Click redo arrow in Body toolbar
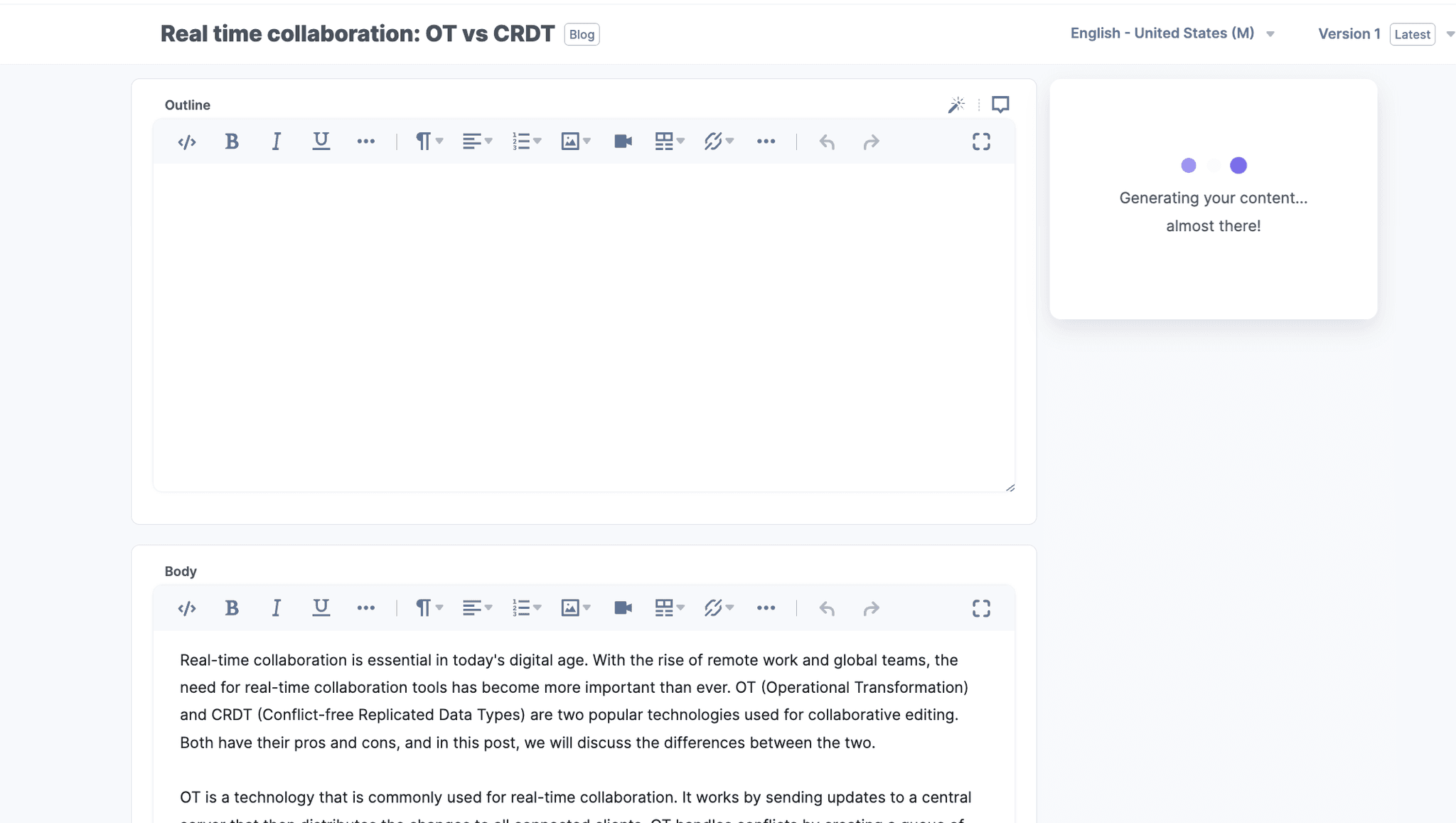 (871, 608)
